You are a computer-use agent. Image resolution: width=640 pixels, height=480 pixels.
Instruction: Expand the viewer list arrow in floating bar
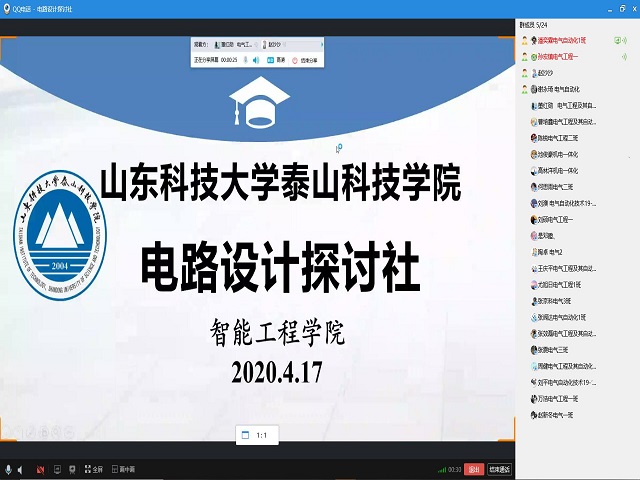click(x=322, y=45)
